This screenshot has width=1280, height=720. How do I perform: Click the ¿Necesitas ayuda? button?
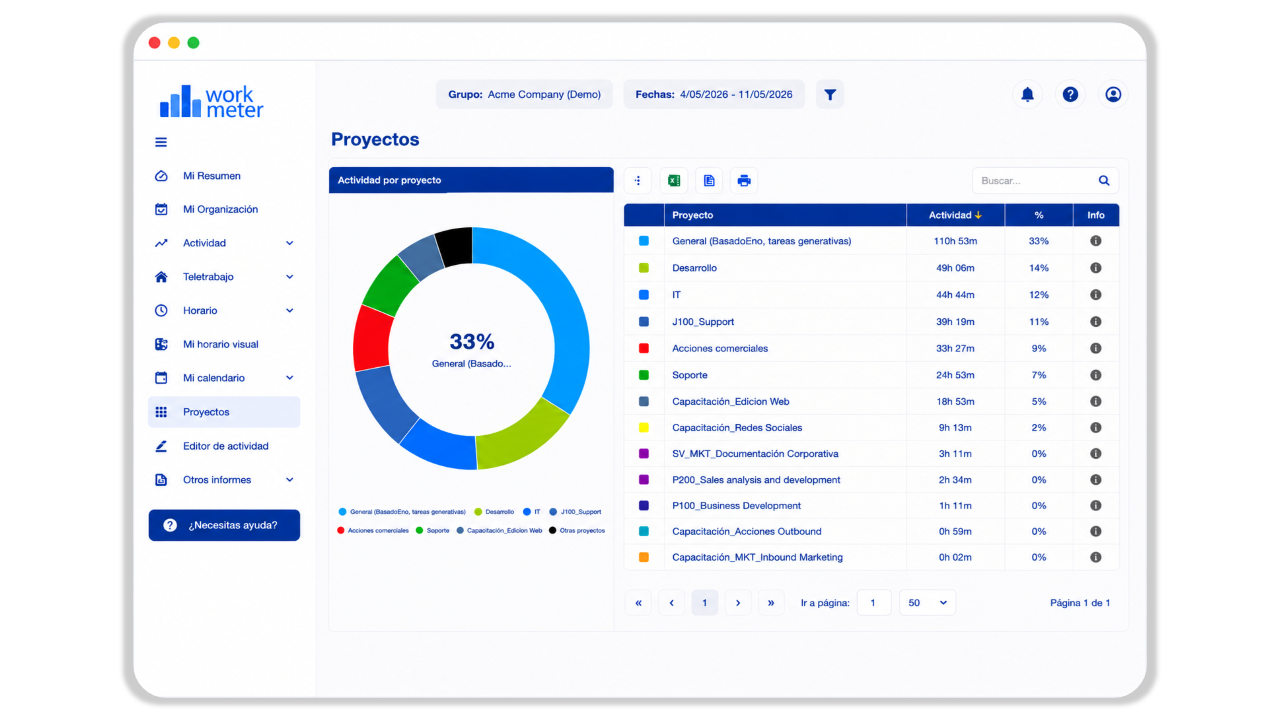click(224, 525)
